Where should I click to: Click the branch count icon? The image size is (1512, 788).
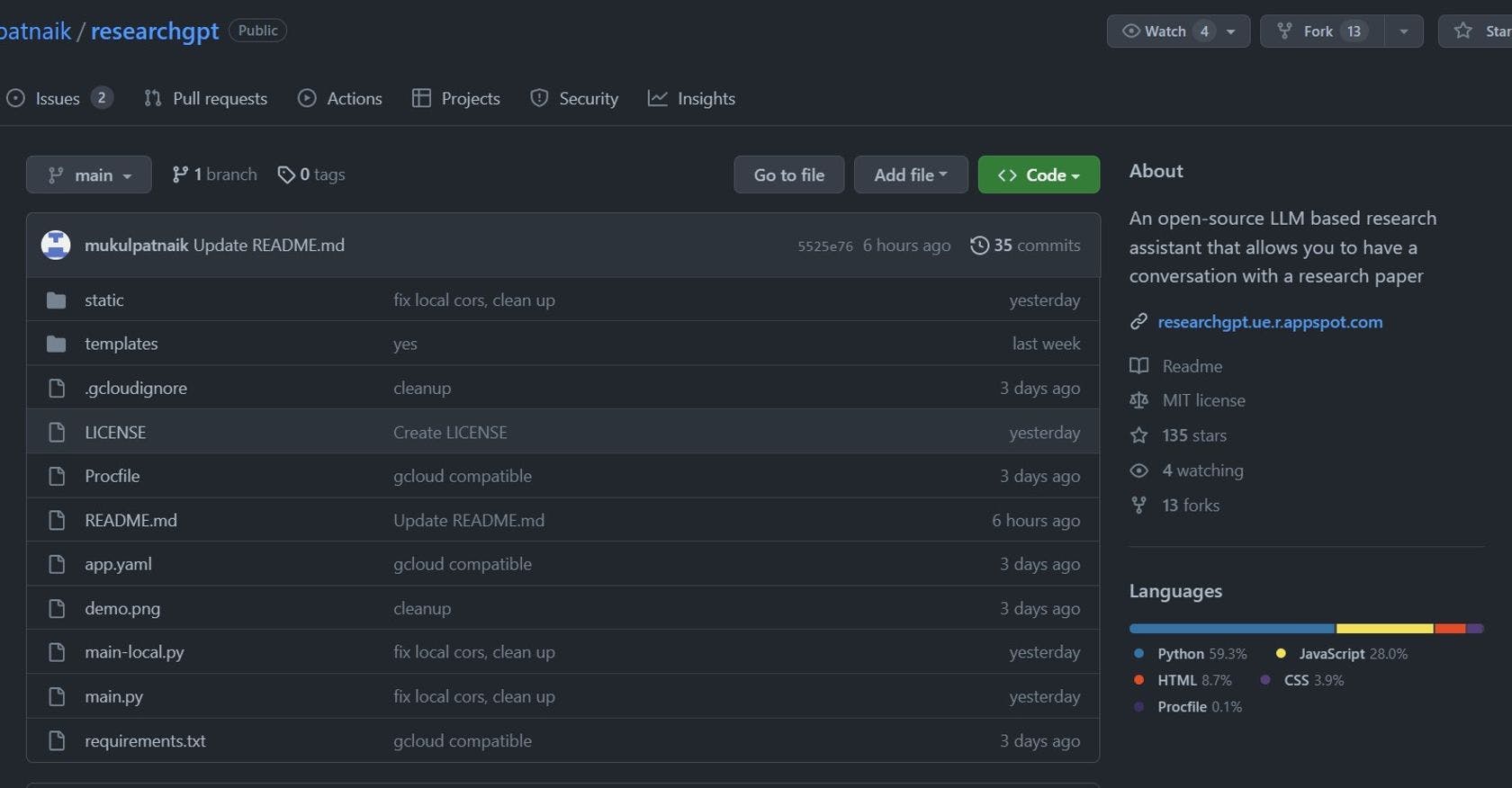180,175
